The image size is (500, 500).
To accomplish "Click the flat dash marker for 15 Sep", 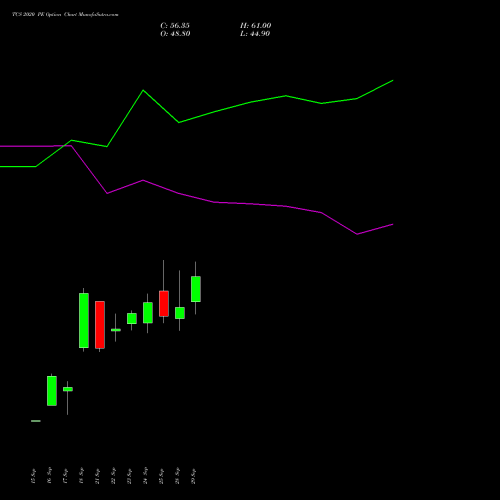I will (x=36, y=421).
